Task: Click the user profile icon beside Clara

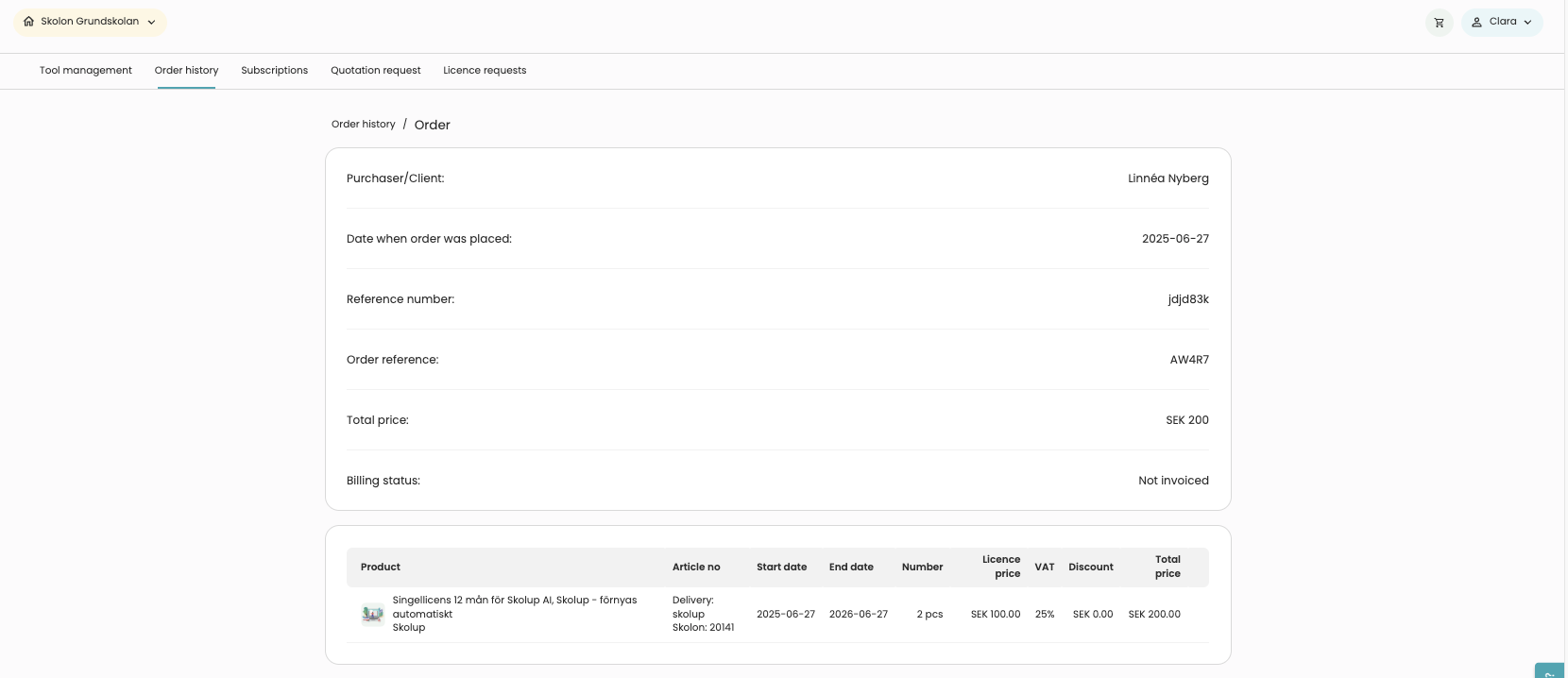Action: click(x=1476, y=23)
